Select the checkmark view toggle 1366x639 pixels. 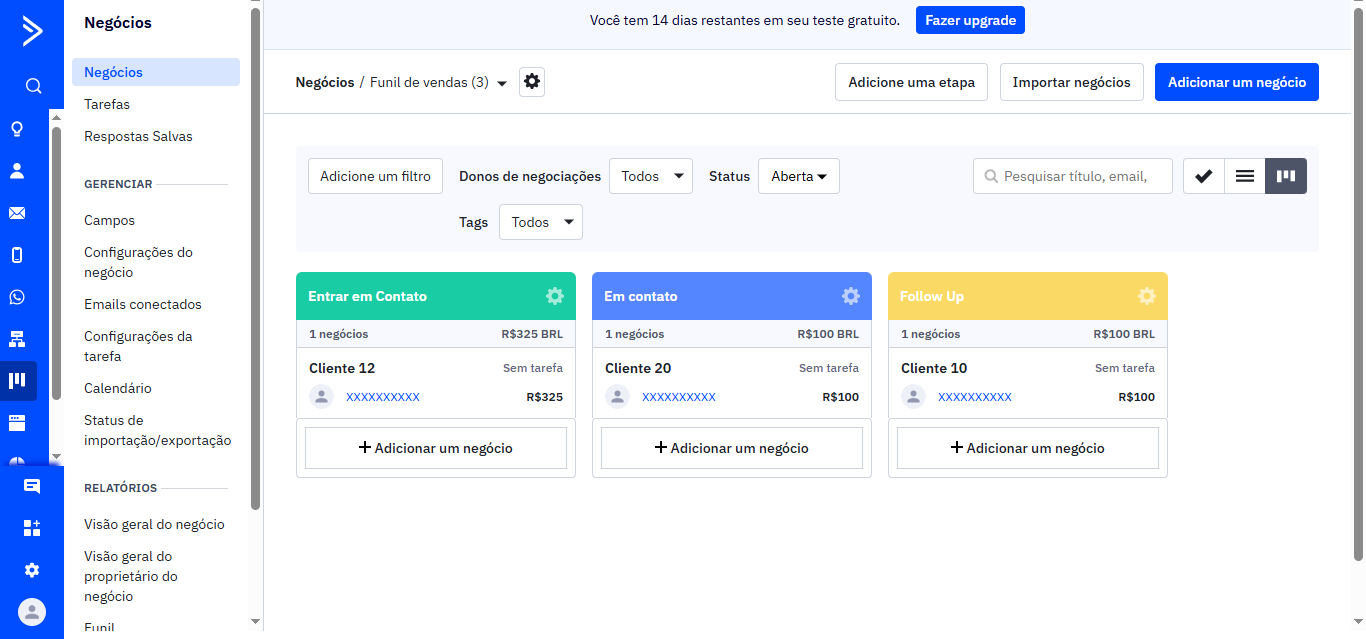pyautogui.click(x=1203, y=175)
